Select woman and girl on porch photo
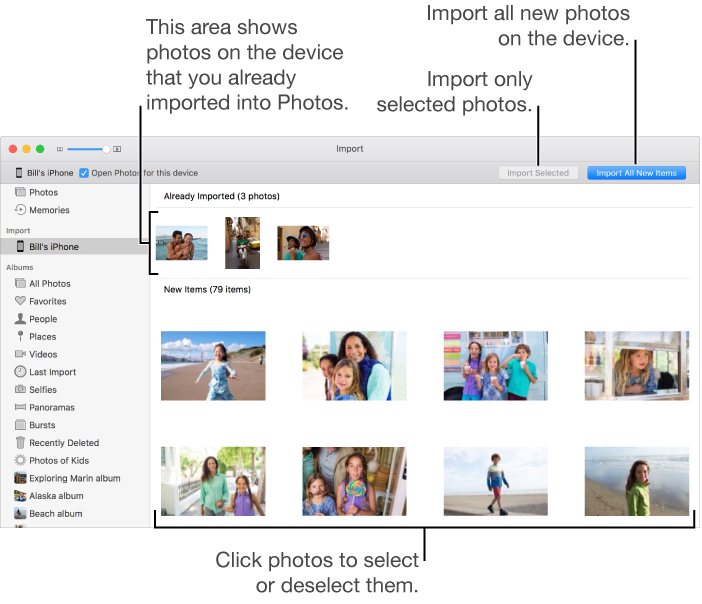The image size is (702, 604). pos(213,481)
